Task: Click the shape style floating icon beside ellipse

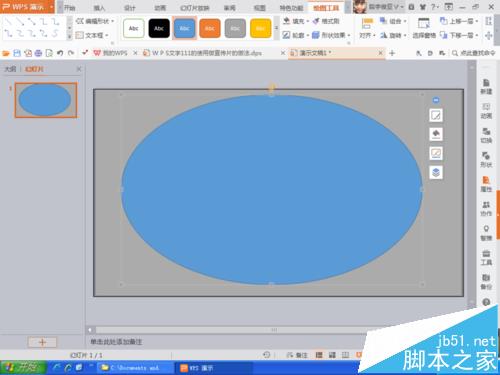Action: 436,115
